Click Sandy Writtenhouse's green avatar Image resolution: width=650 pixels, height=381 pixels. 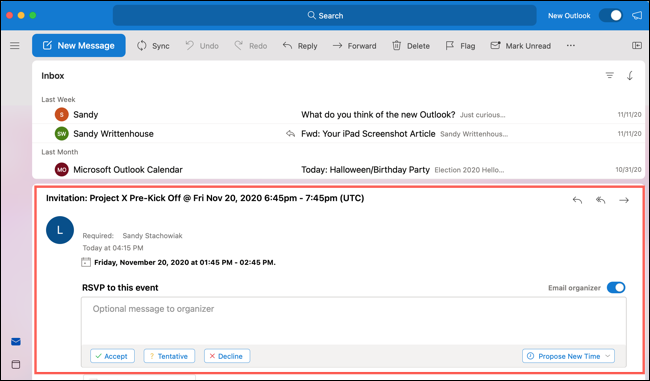[x=61, y=133]
